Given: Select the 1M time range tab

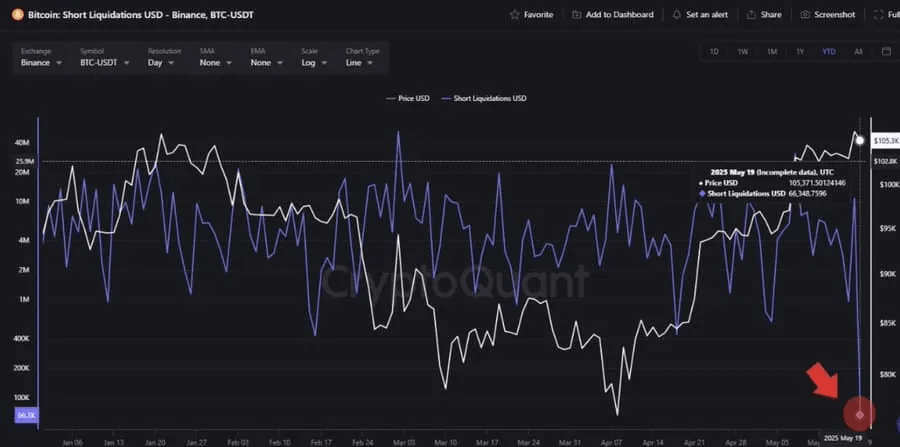Looking at the screenshot, I should [772, 51].
